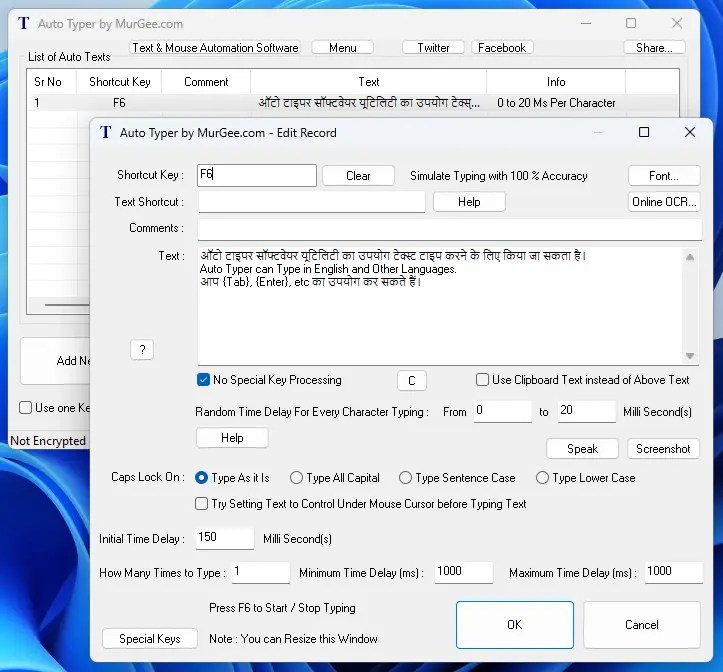This screenshot has height=672, width=723.
Task: Click How Many Times to Type field
Action: (261, 572)
